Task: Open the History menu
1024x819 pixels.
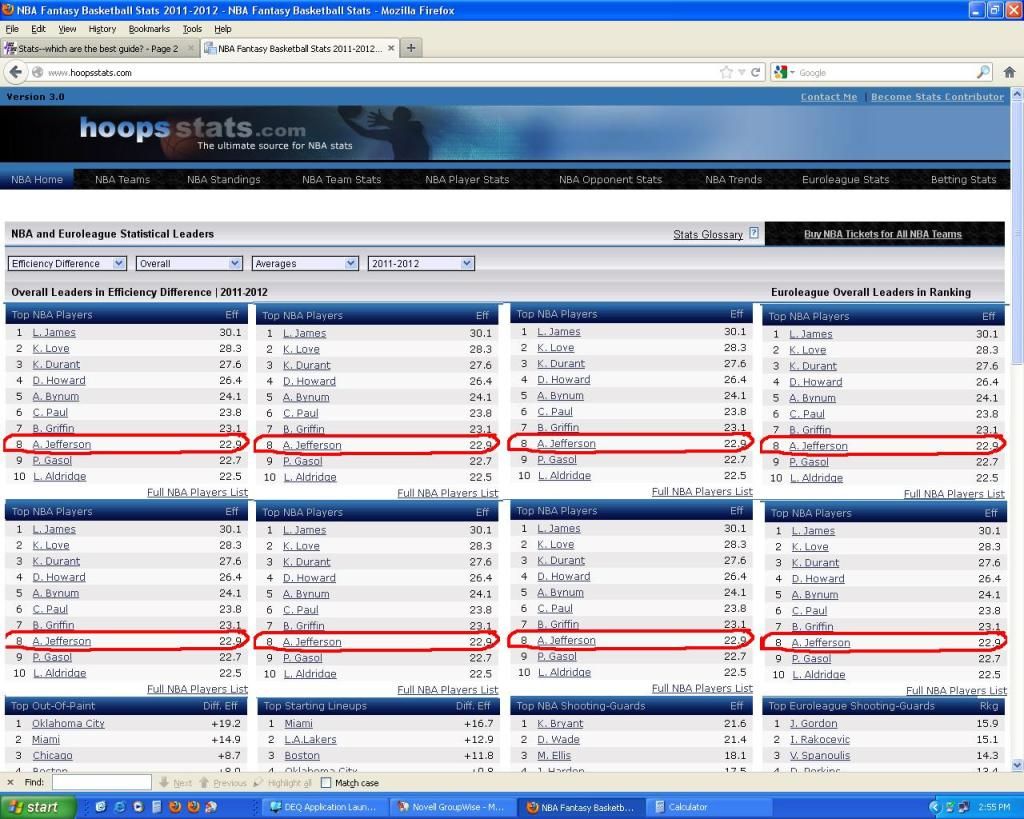Action: coord(103,29)
